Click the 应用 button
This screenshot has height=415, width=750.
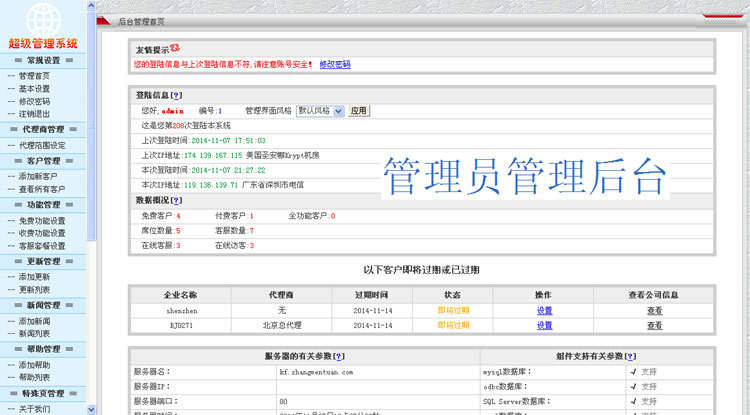[358, 111]
